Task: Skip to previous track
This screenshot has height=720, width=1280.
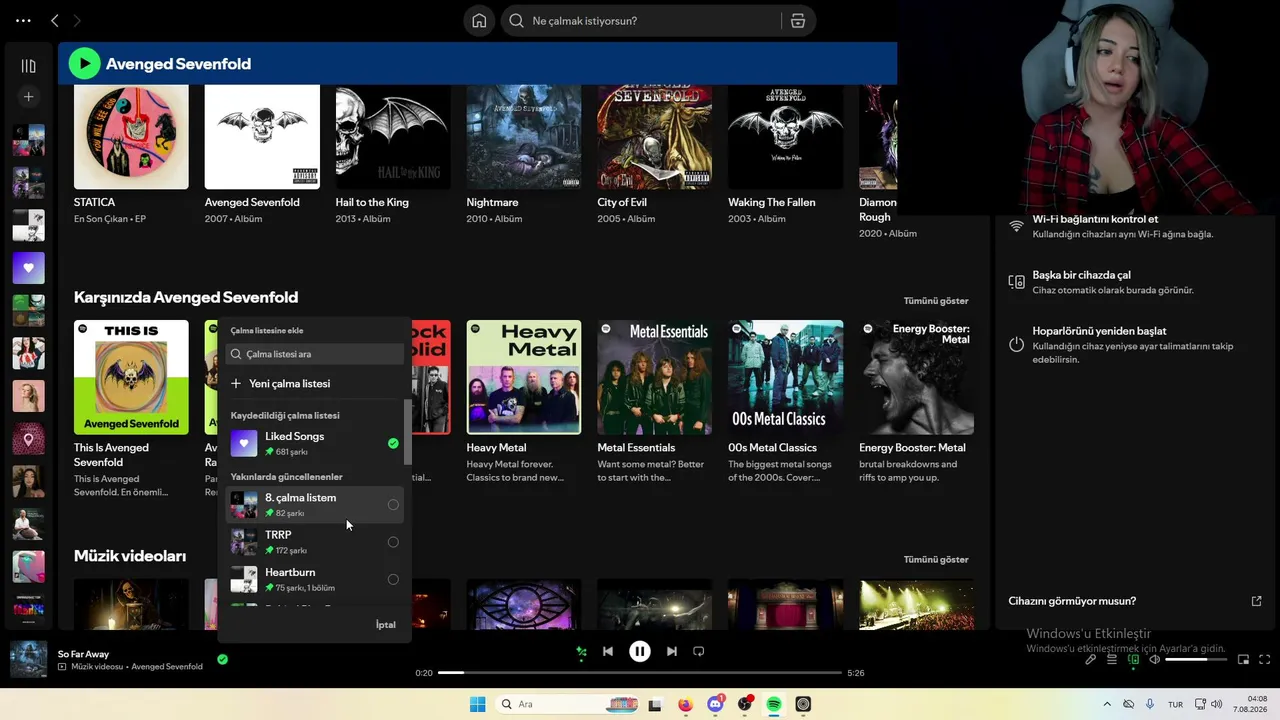Action: click(x=608, y=651)
